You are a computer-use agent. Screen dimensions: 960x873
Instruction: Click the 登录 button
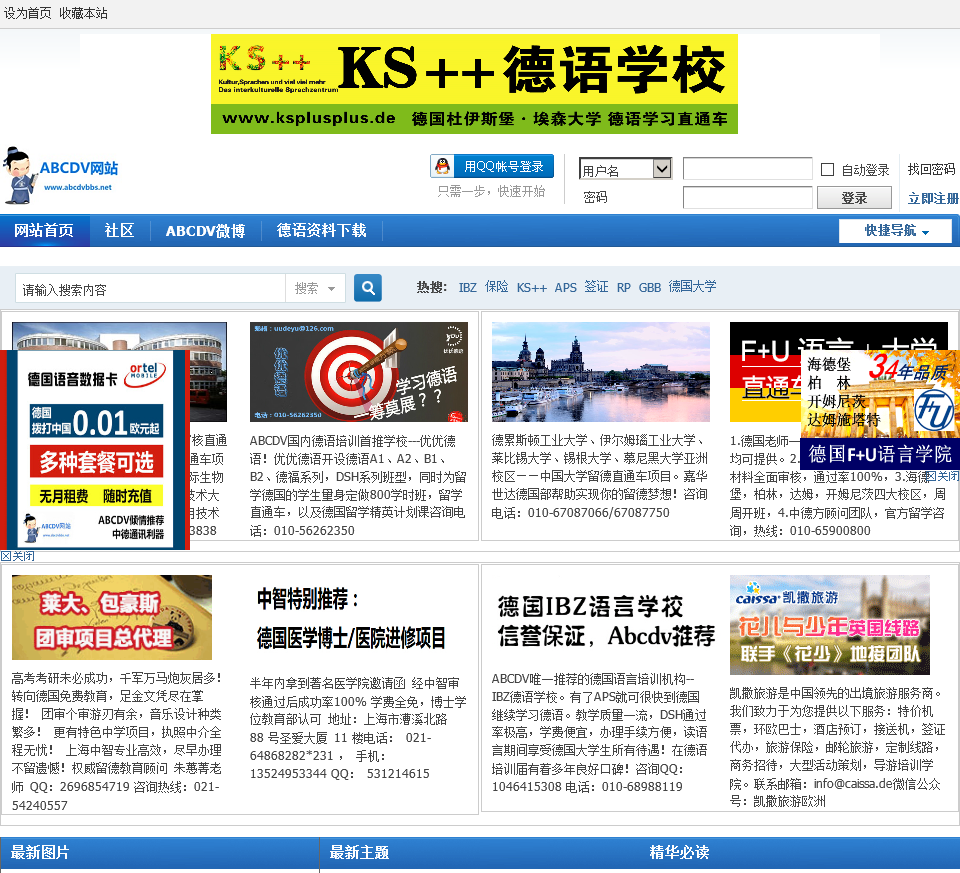854,198
